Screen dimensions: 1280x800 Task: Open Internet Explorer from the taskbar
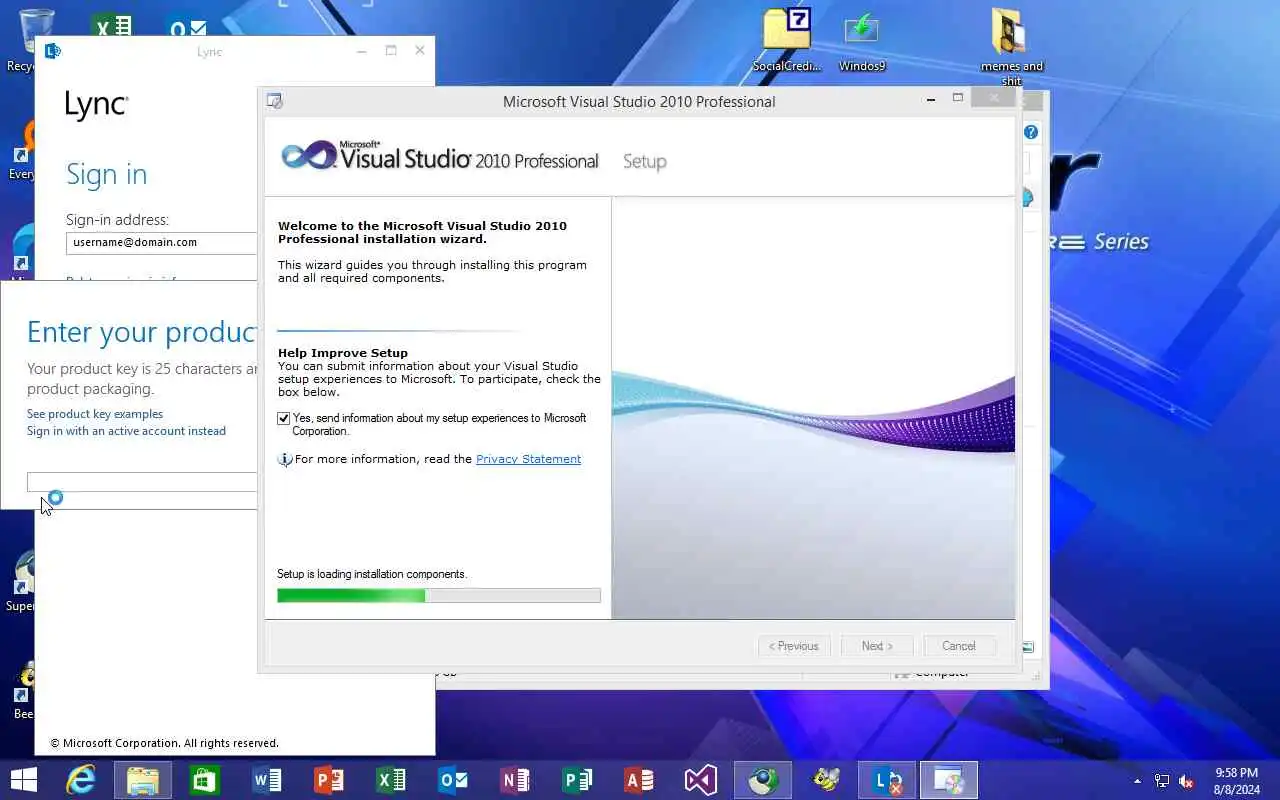click(x=81, y=780)
